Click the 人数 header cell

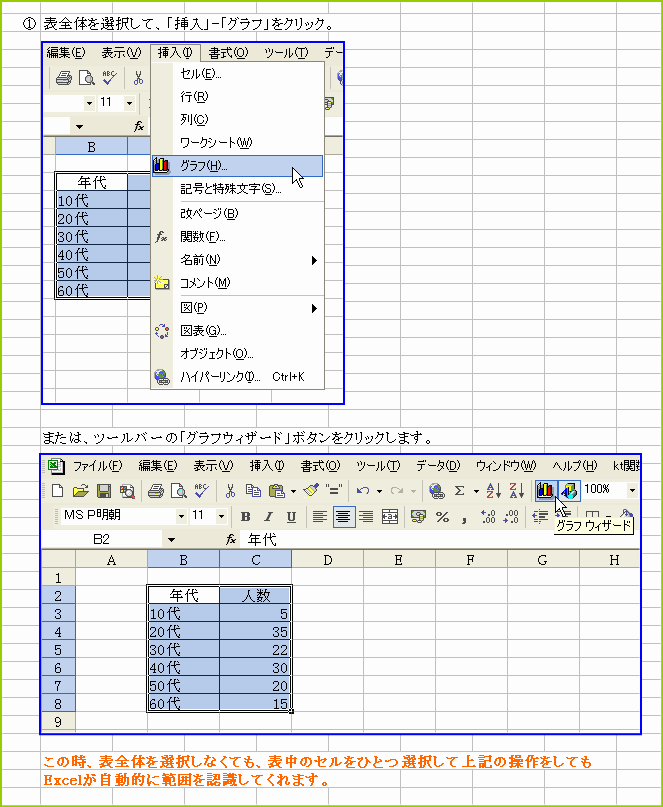tap(255, 595)
